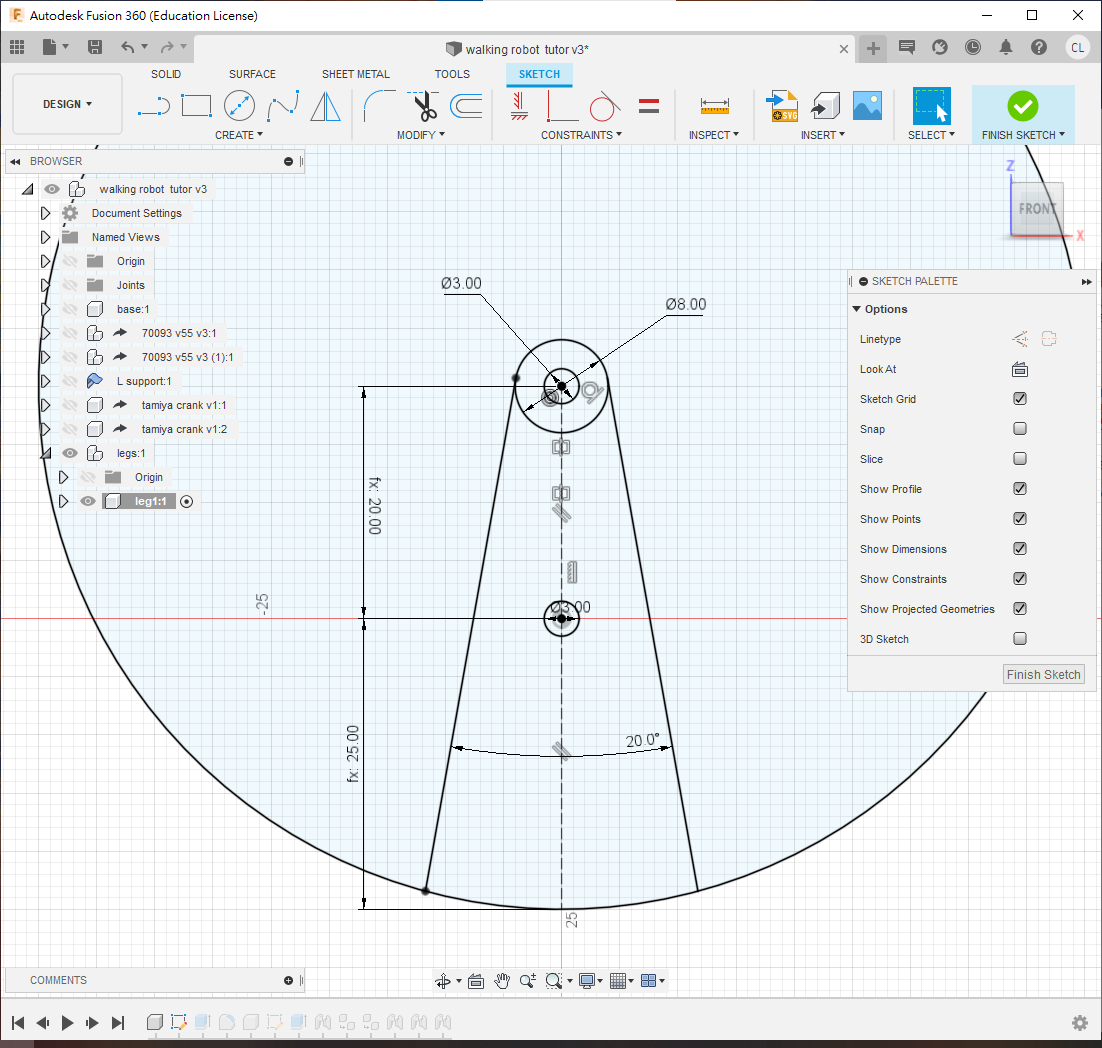Screen dimensions: 1102x1048
Task: Select the 2-Point Rectangle tool
Action: pos(196,105)
